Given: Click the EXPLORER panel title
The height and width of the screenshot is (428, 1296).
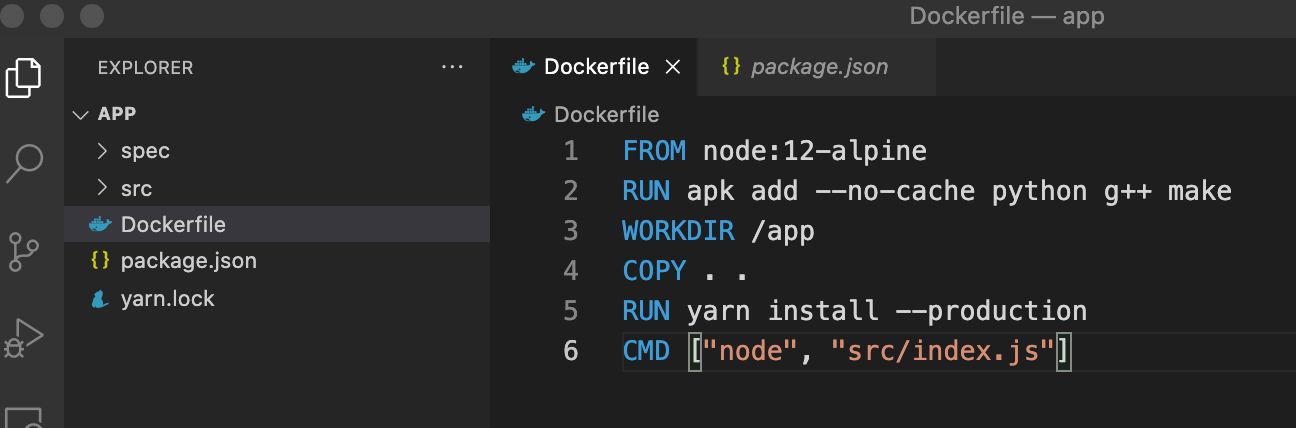Looking at the screenshot, I should [x=145, y=68].
